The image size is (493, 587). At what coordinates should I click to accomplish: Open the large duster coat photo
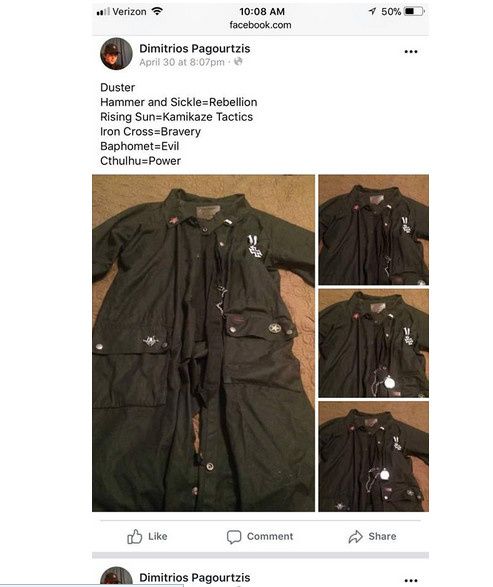[203, 343]
